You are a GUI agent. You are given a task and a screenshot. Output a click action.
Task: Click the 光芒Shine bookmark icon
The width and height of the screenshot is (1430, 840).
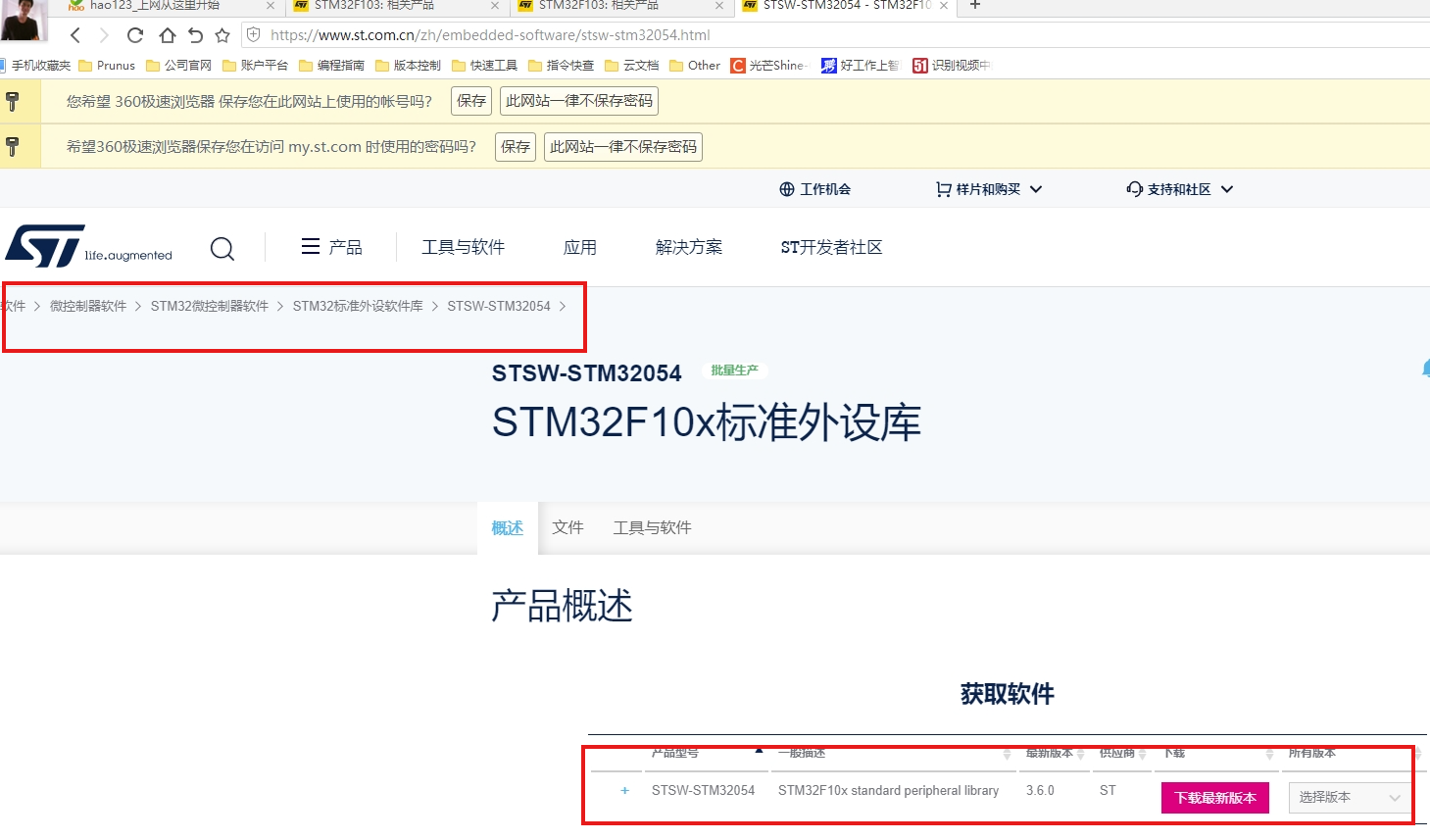(738, 66)
